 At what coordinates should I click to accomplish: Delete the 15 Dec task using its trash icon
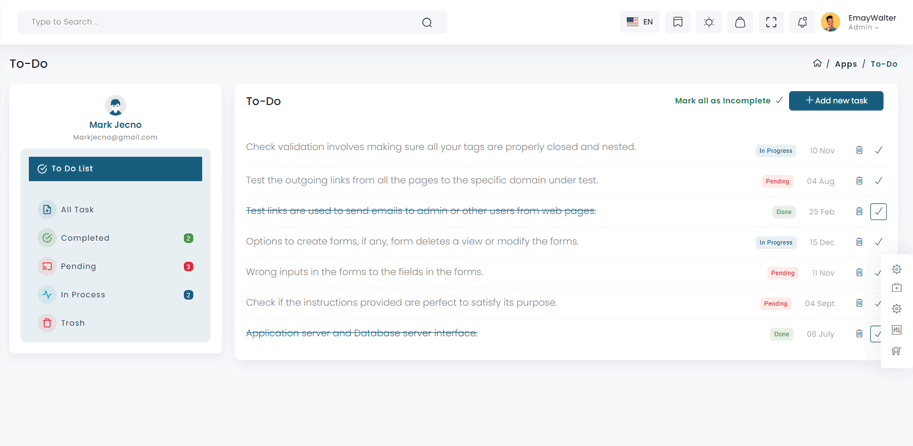coord(859,242)
